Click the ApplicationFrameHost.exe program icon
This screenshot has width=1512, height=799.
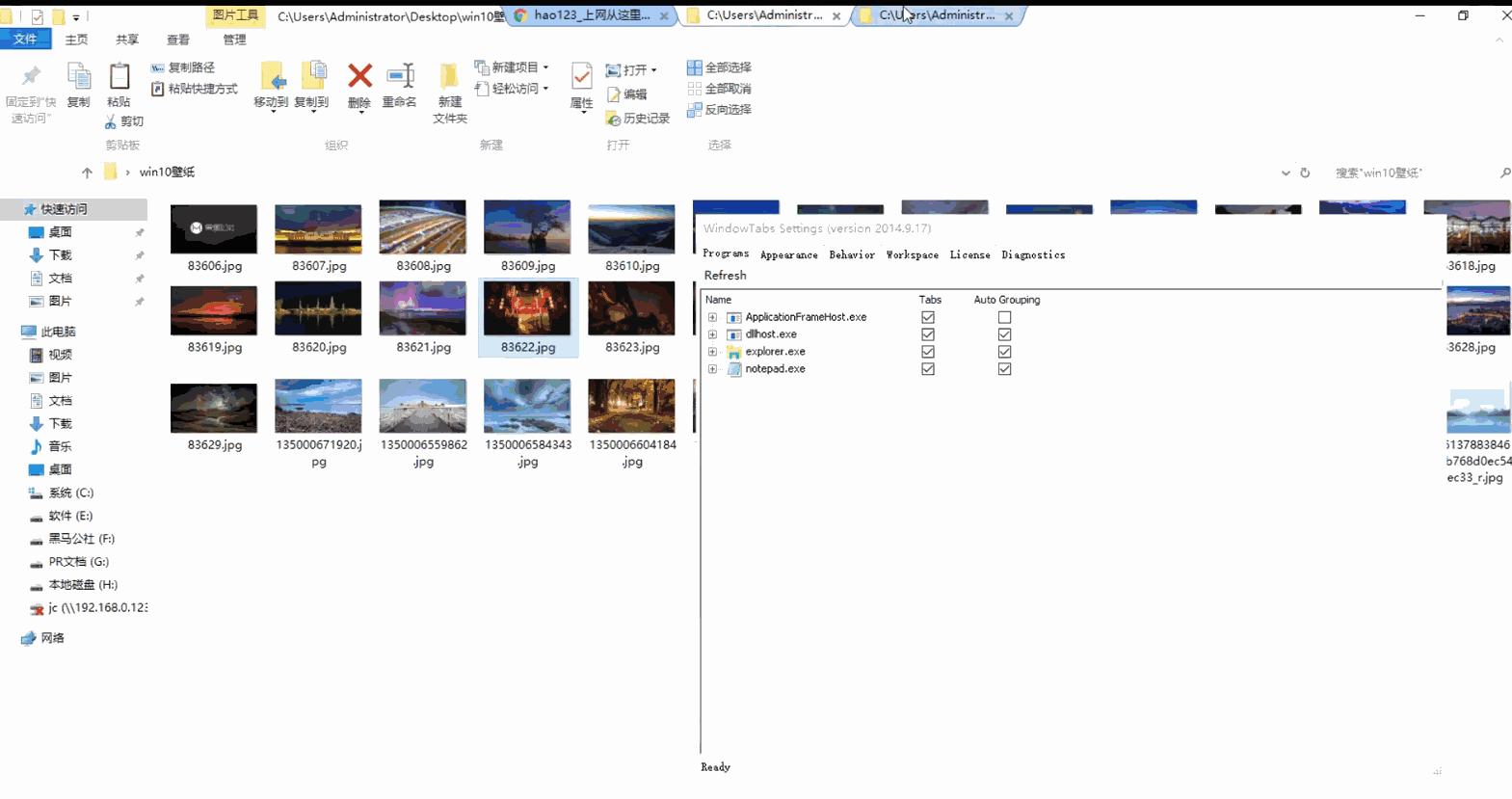[734, 317]
